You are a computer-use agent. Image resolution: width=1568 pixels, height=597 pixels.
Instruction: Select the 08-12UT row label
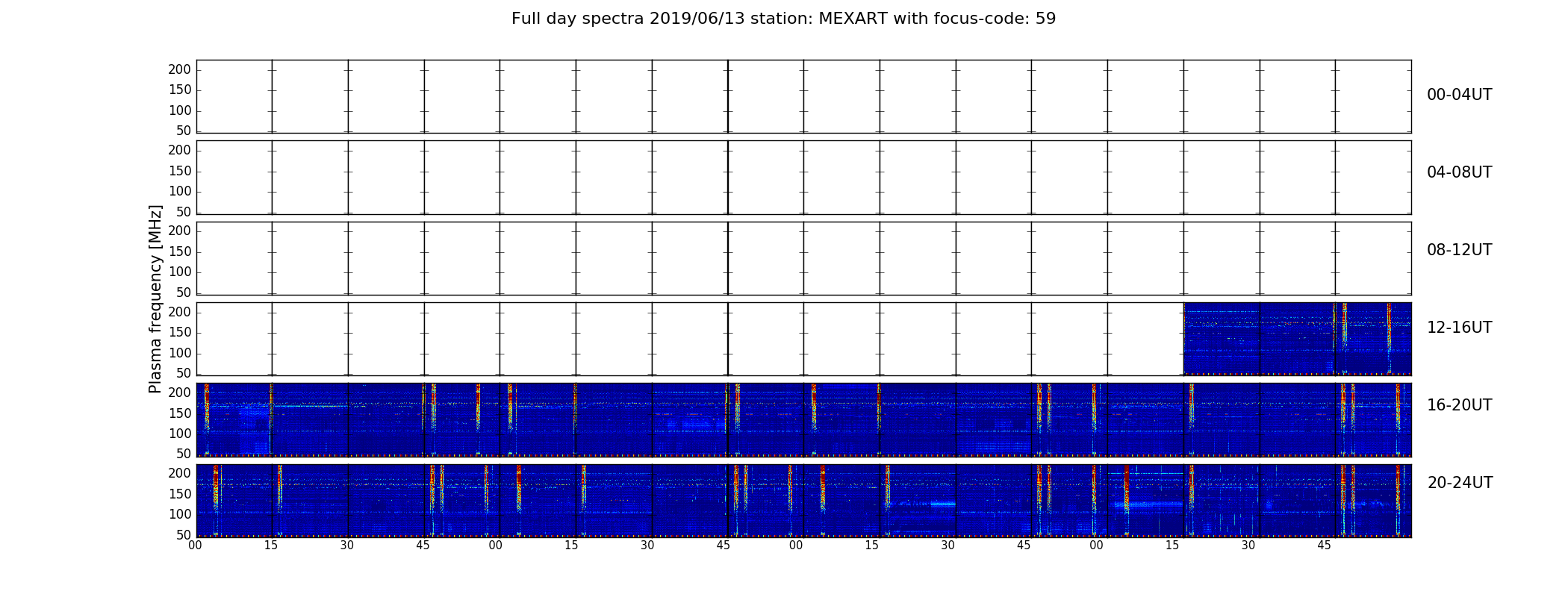pos(1459,250)
